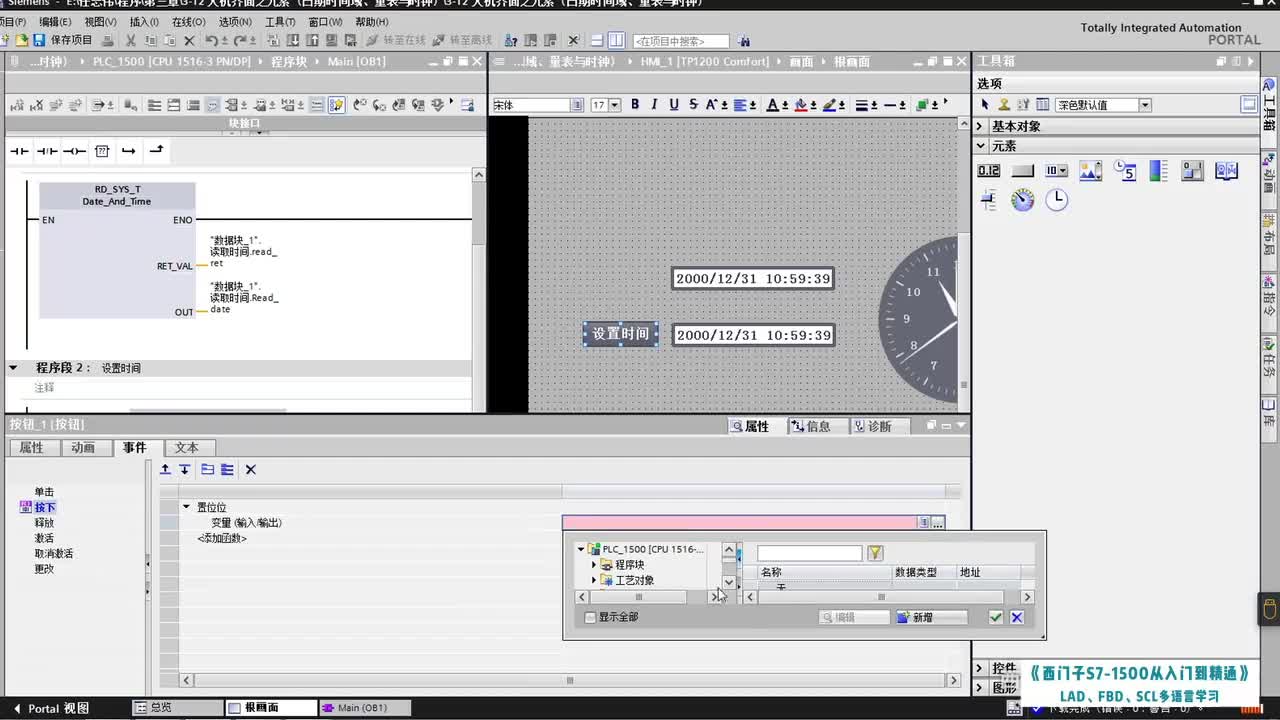The width and height of the screenshot is (1280, 720).
Task: Select the gauge element in toolbox
Action: click(x=1022, y=200)
